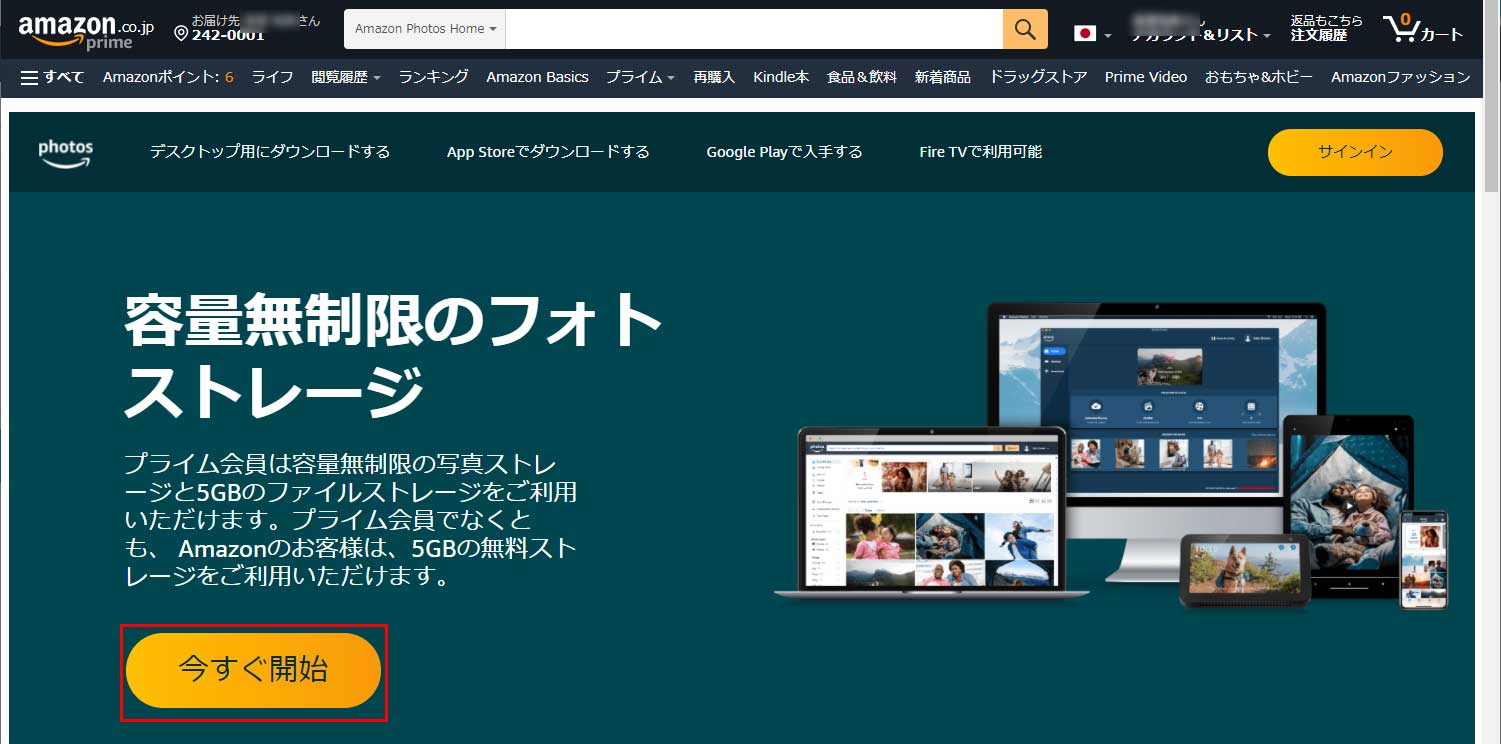Click the delivery location pin icon
Image resolution: width=1501 pixels, height=744 pixels.
181,34
